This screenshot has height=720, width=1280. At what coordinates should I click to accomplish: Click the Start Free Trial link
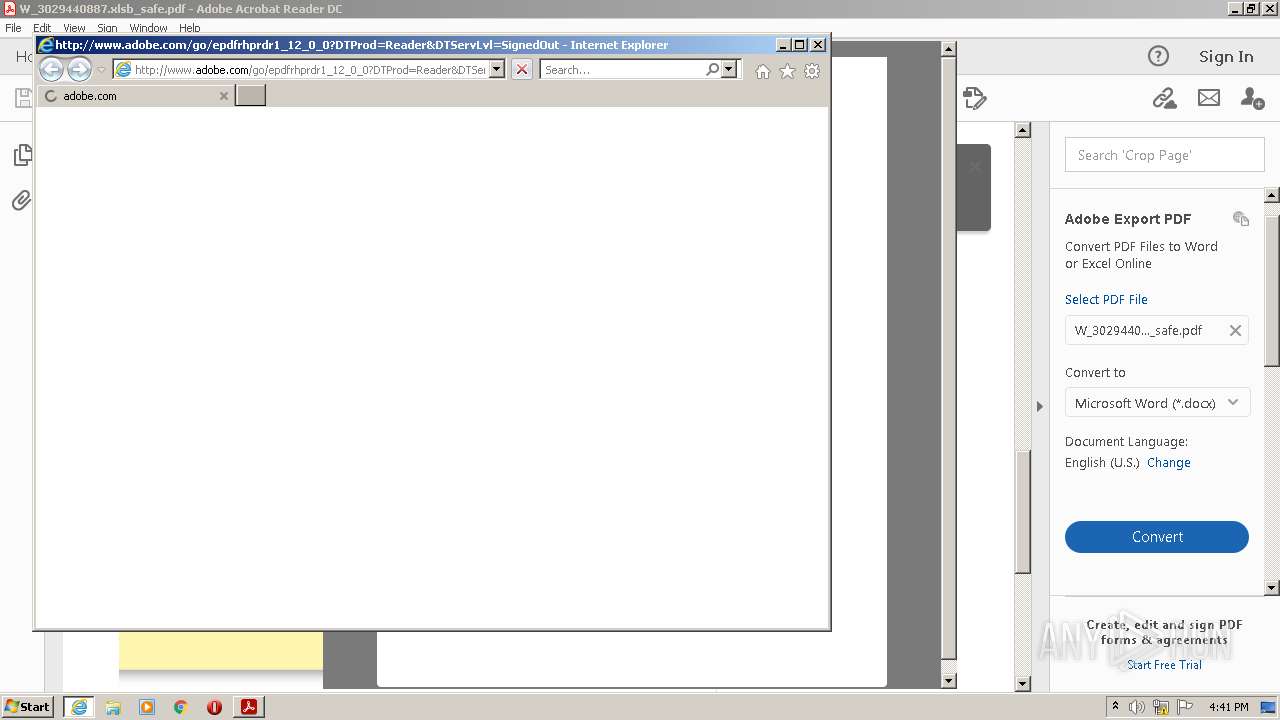coord(1164,665)
